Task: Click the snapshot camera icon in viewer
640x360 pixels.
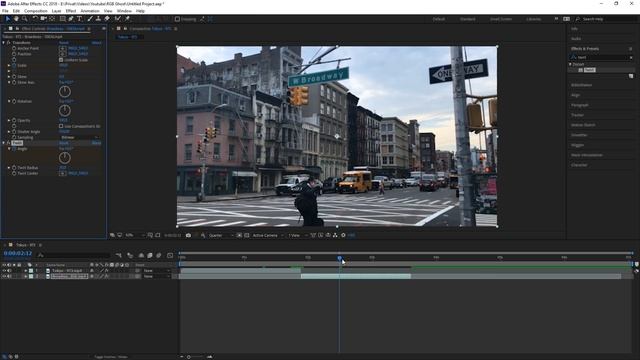Action: [188, 236]
